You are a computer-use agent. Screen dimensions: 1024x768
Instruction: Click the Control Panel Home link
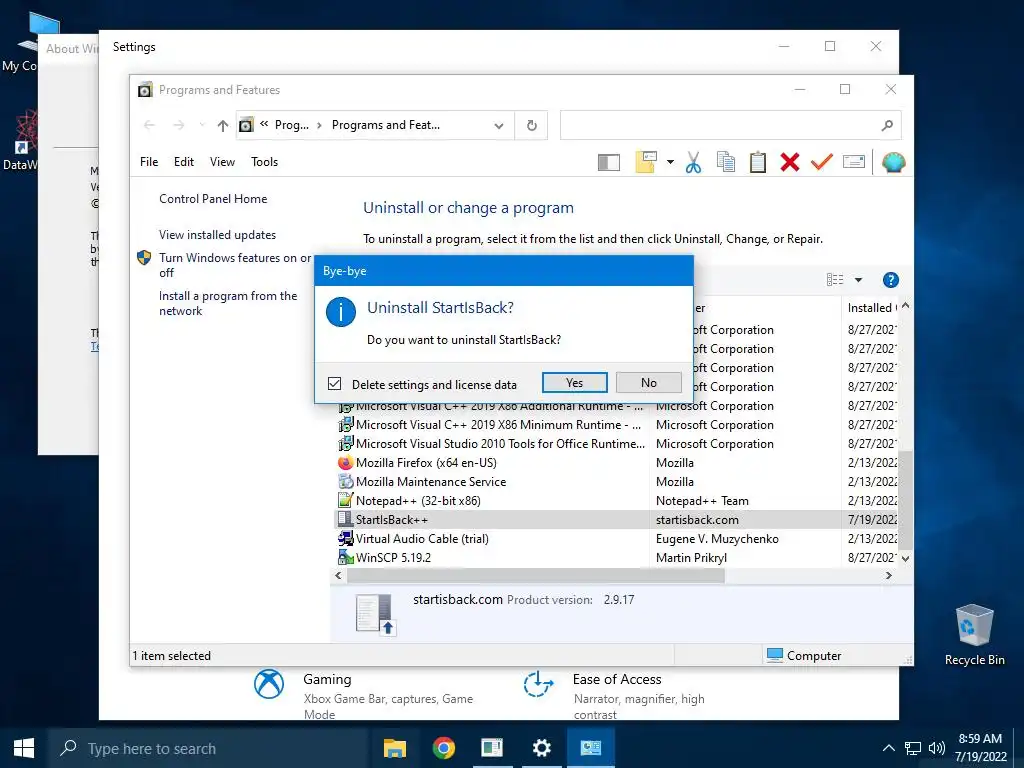coord(213,199)
